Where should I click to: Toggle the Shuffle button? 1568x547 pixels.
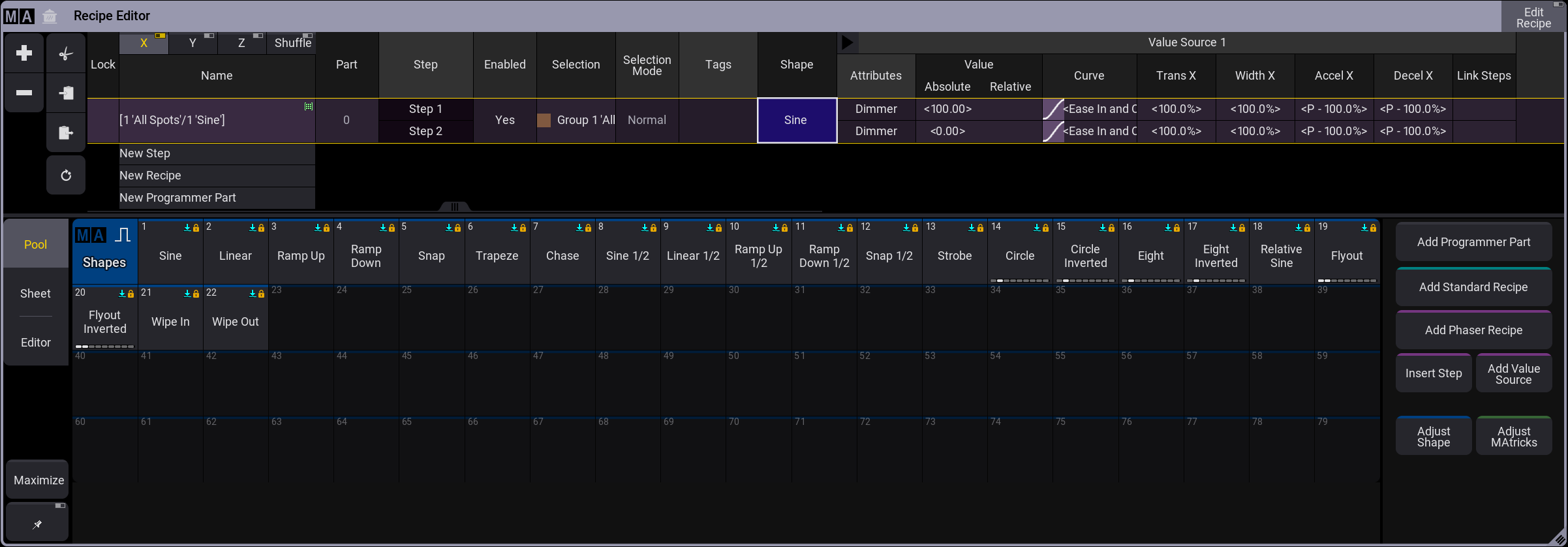292,43
